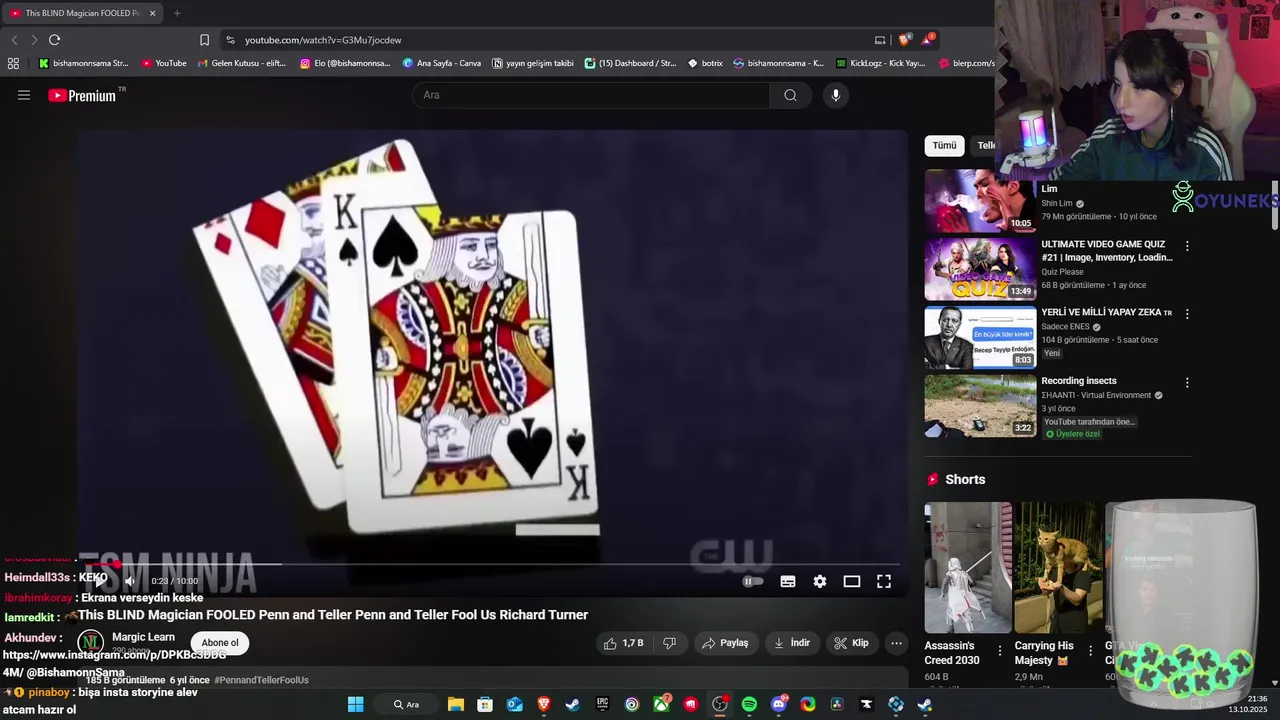The image size is (1280, 720).
Task: Open options menu for ULTIMATE VIDEO GAME QUIZ
Action: (1187, 246)
